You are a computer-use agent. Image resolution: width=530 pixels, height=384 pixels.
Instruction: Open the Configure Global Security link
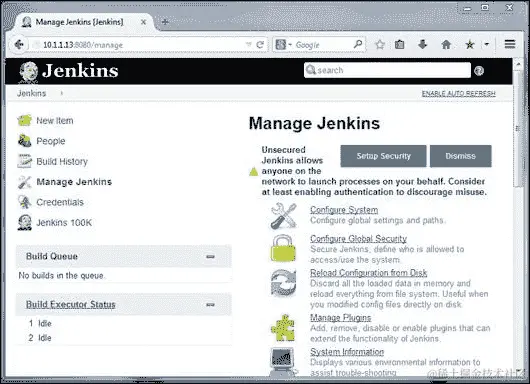click(358, 239)
